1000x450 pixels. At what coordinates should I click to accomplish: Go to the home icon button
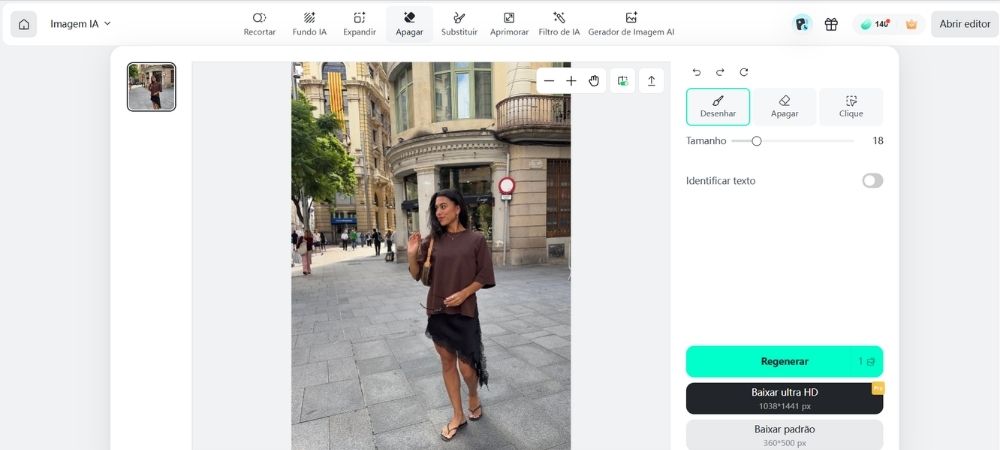point(24,24)
